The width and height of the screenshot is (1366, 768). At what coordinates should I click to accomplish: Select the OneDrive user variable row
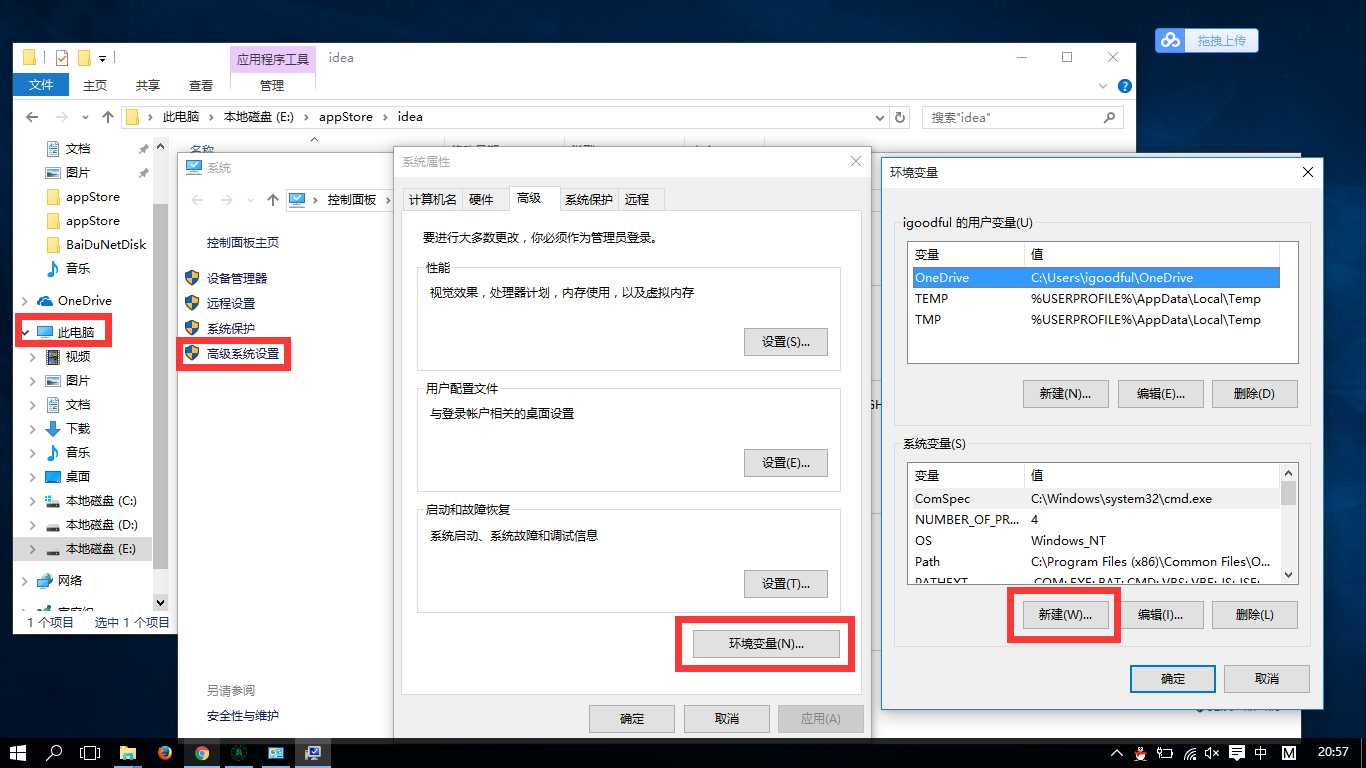point(1094,277)
